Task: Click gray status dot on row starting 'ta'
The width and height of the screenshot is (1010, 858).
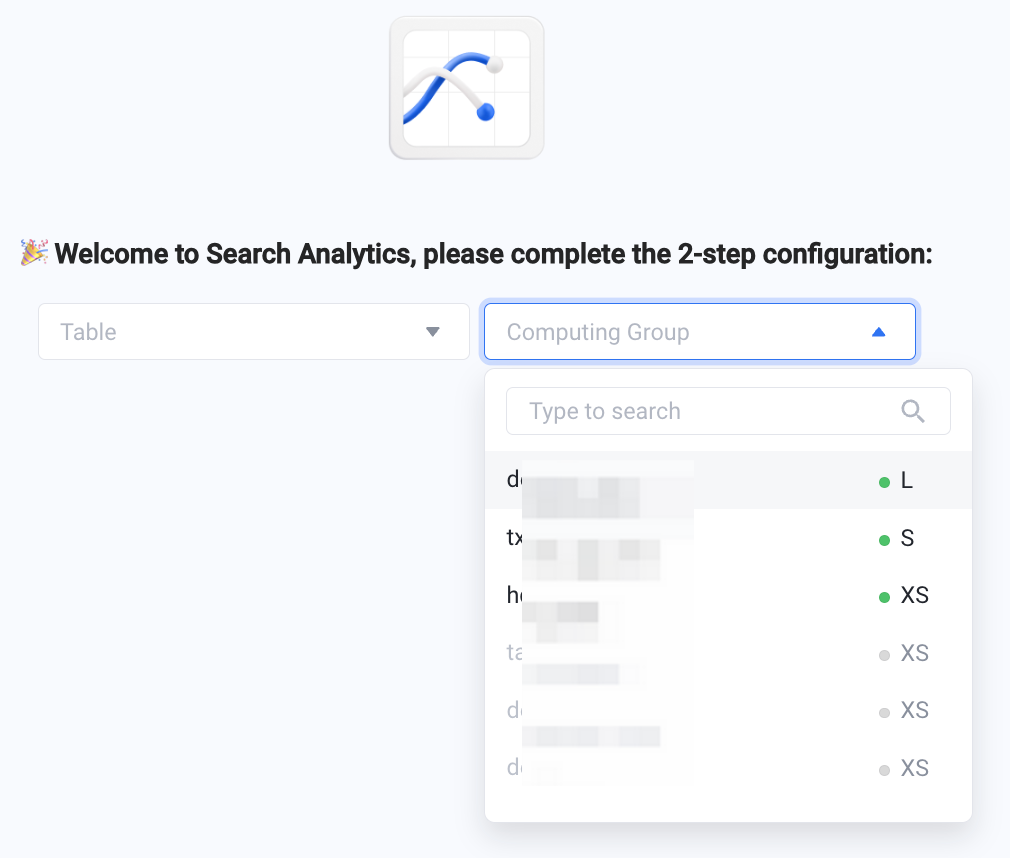Action: [x=884, y=655]
